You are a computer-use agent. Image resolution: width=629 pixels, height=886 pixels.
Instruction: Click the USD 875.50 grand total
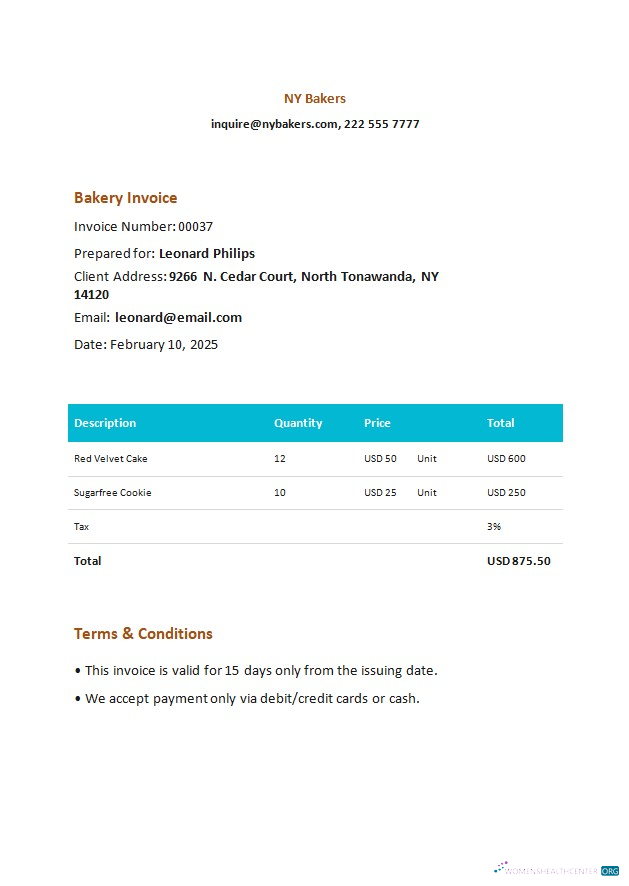coord(519,561)
